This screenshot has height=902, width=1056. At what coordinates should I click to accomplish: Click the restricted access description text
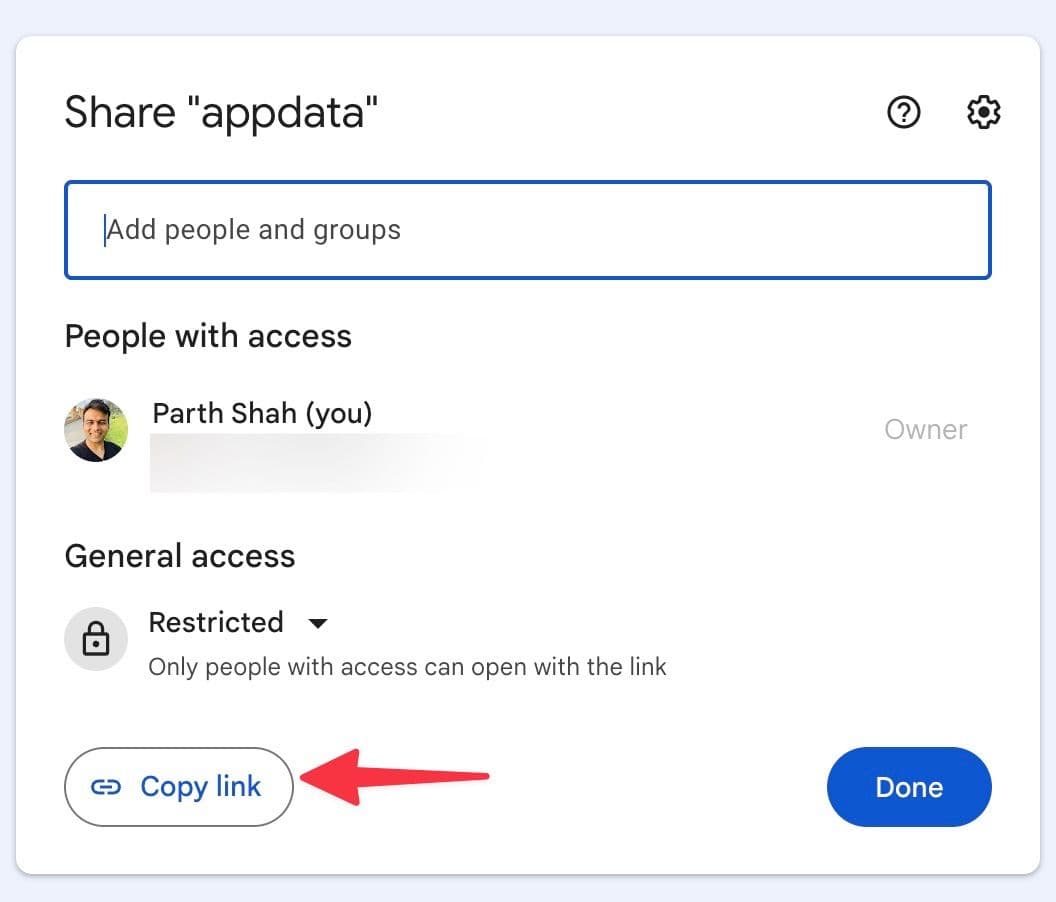[x=407, y=667]
